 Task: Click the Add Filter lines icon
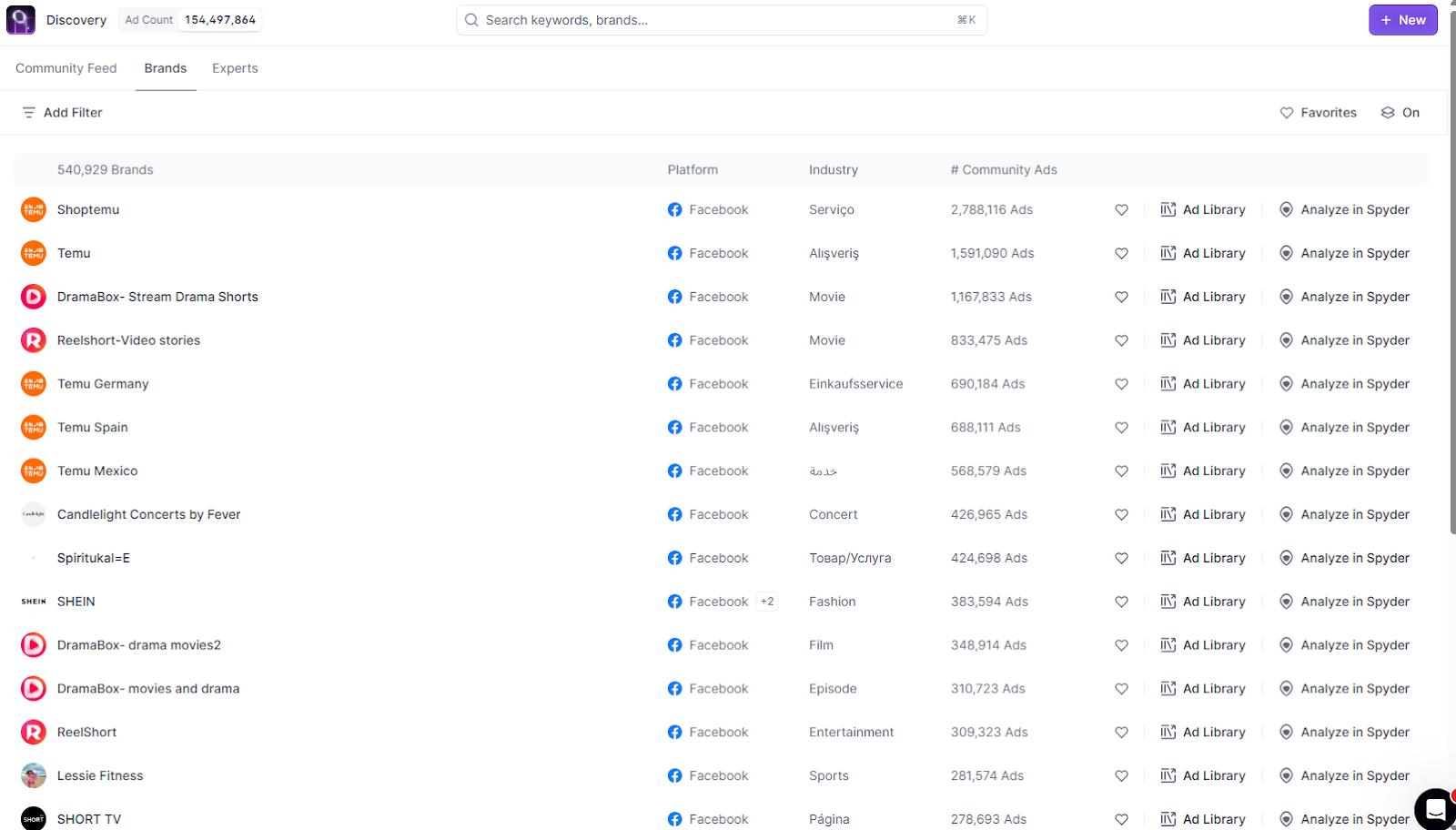[x=29, y=113]
